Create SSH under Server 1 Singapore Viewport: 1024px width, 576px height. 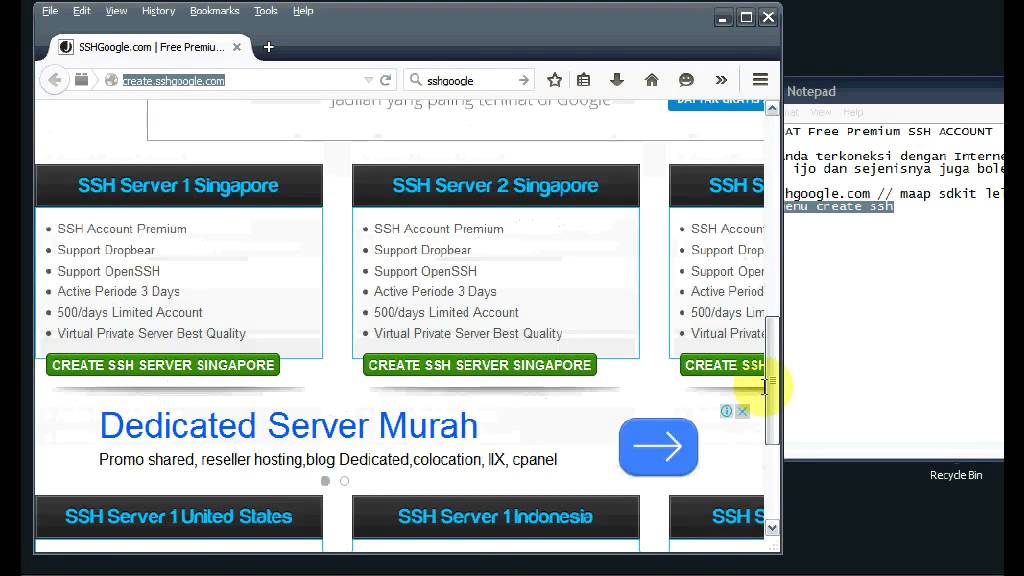(x=163, y=365)
